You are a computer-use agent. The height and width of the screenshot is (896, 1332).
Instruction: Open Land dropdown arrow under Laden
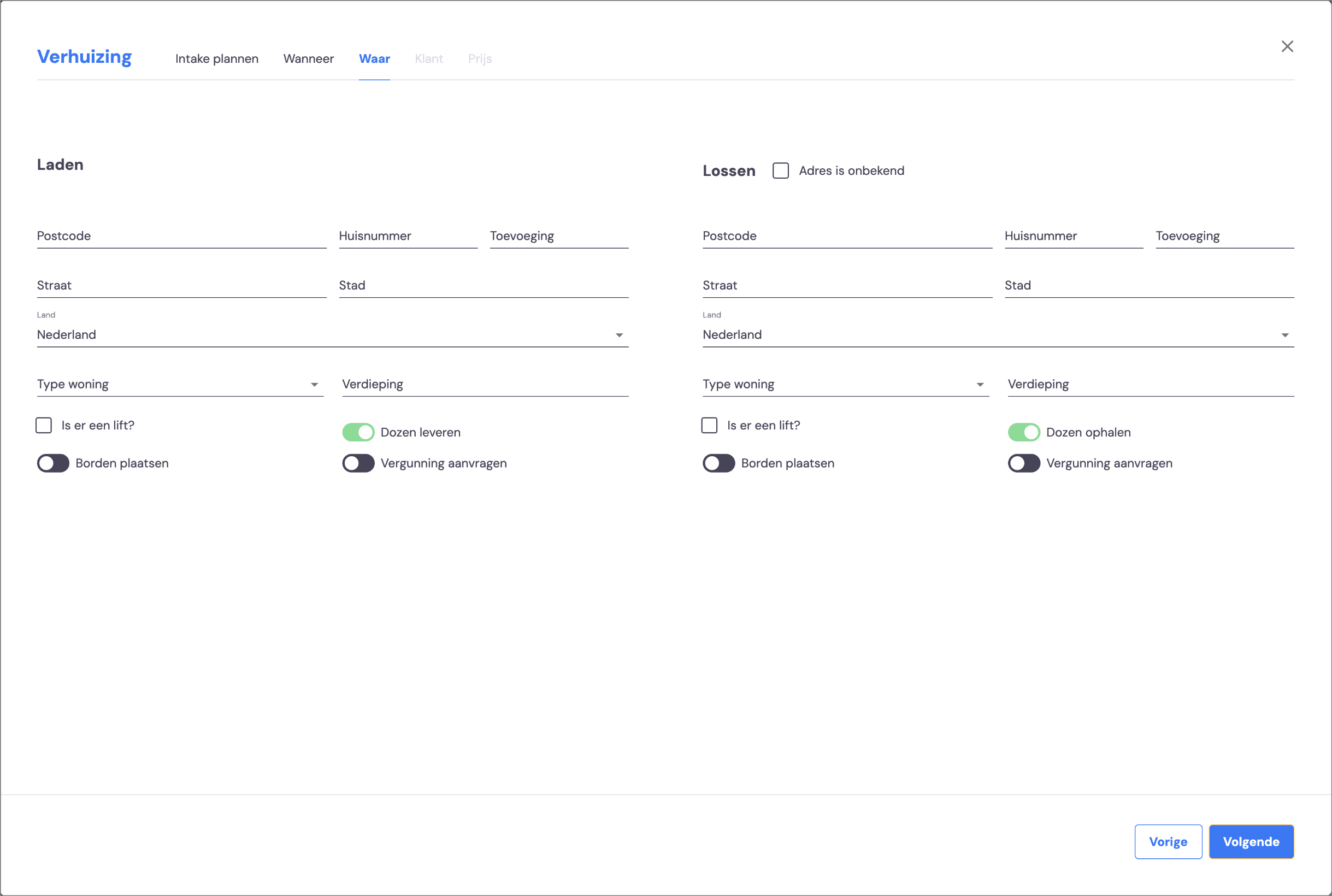click(619, 335)
